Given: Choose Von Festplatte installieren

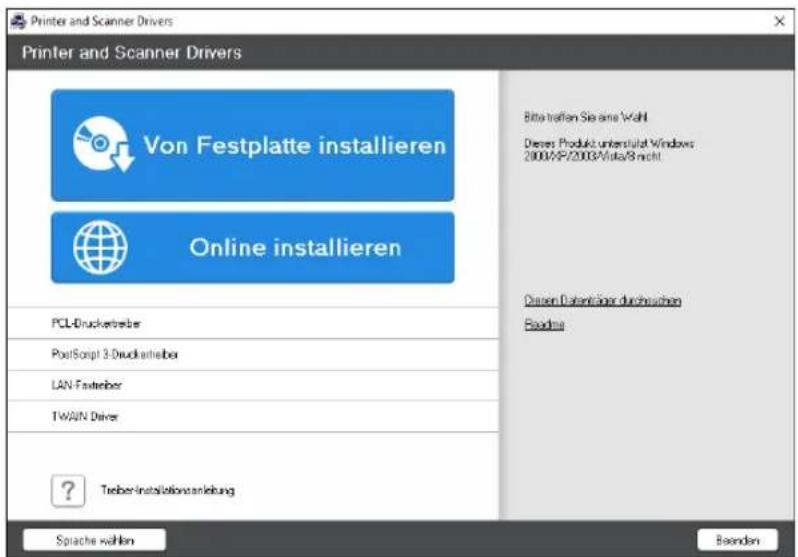Looking at the screenshot, I should [x=252, y=145].
